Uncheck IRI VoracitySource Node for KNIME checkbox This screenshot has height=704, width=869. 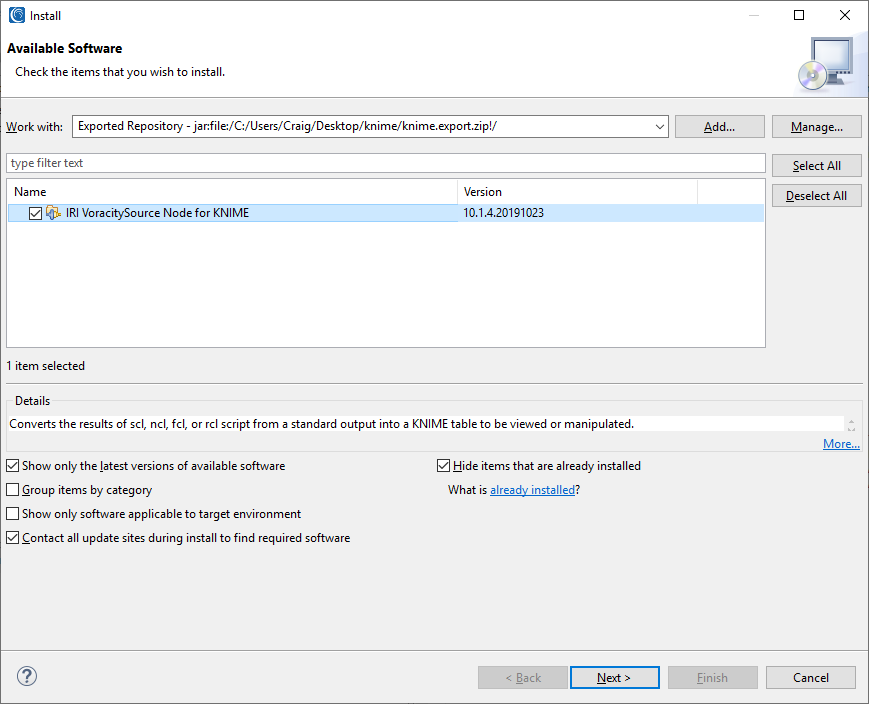(35, 213)
